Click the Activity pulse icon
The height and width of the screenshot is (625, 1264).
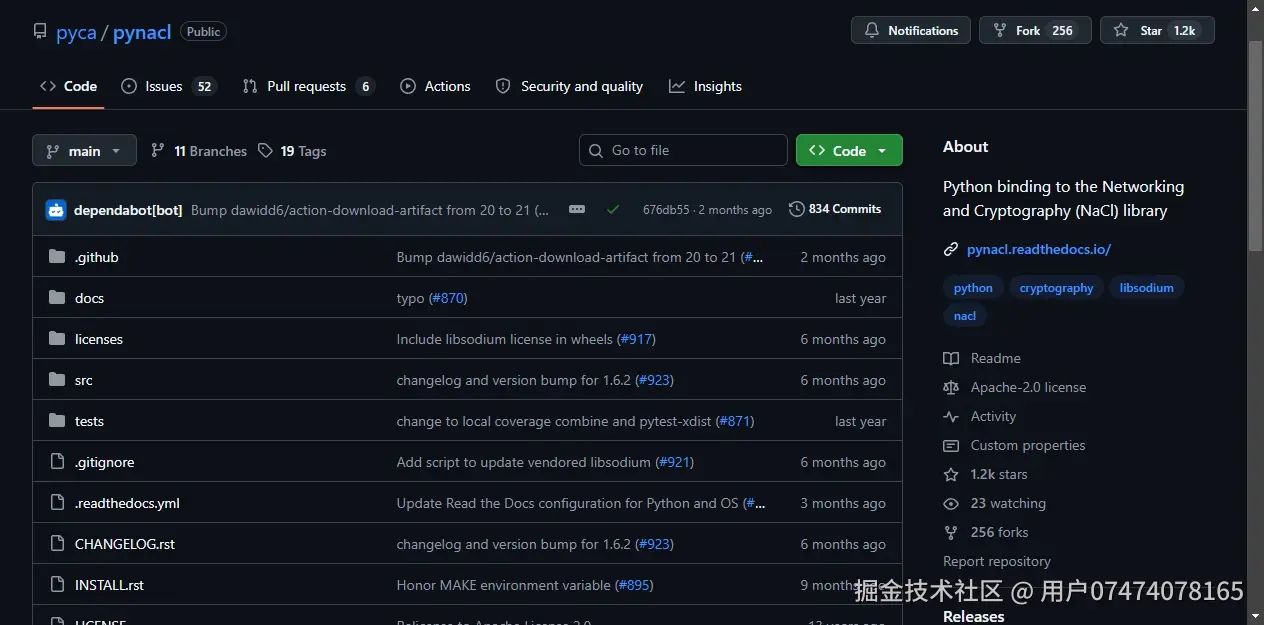951,416
